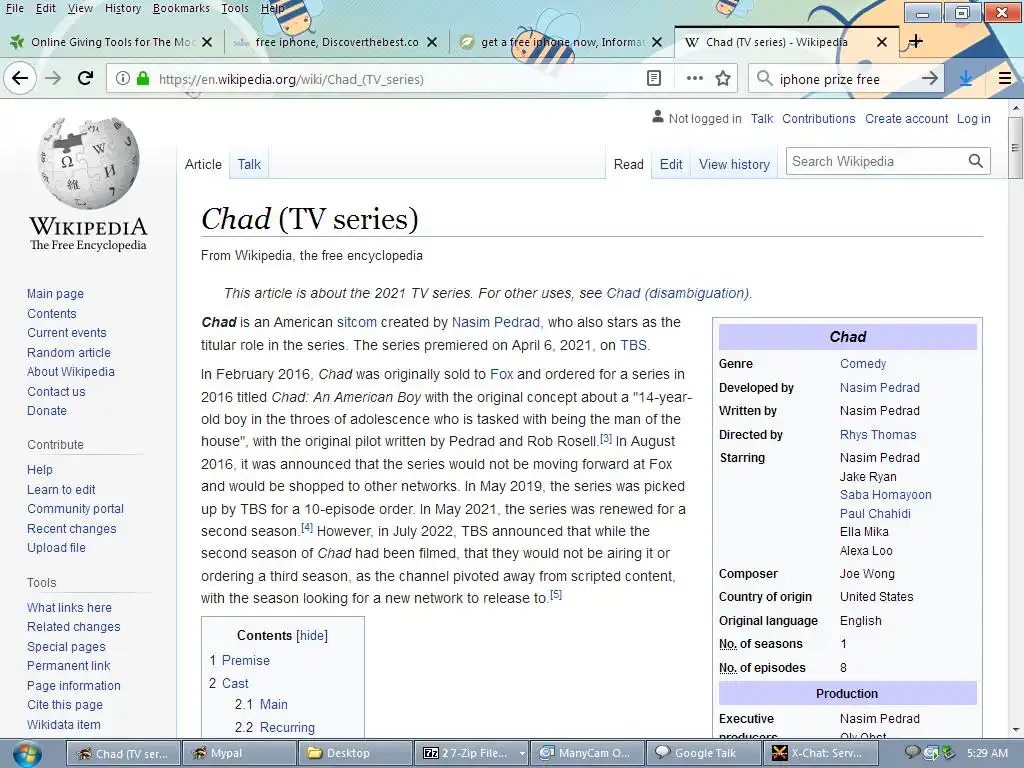Click the Wikipedia search magnifier button
The width and height of the screenshot is (1024, 768).
976,161
